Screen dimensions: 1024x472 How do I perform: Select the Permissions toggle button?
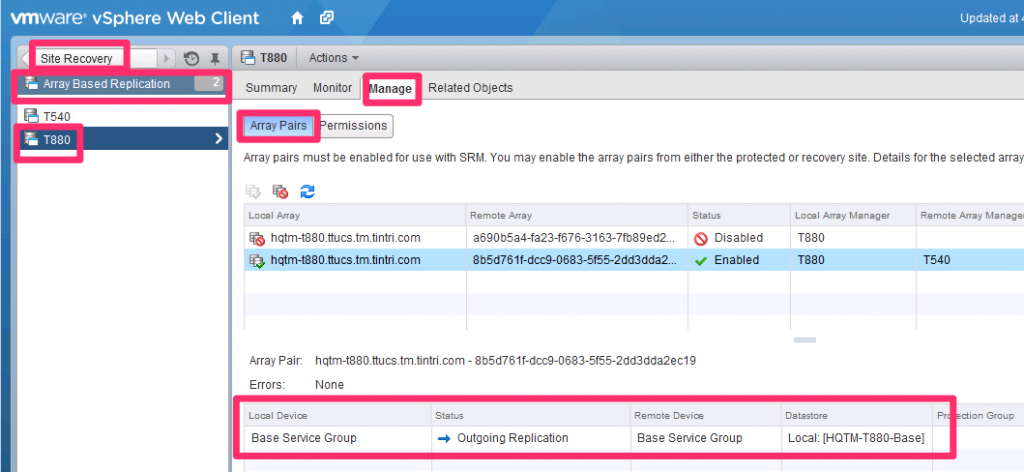(x=353, y=126)
